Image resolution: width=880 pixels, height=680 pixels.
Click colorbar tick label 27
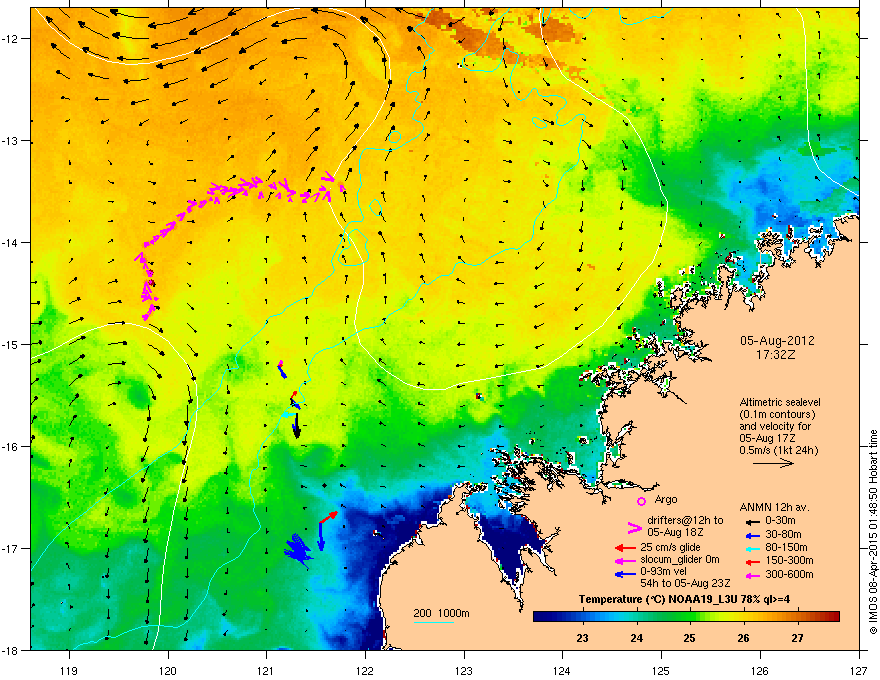point(798,638)
